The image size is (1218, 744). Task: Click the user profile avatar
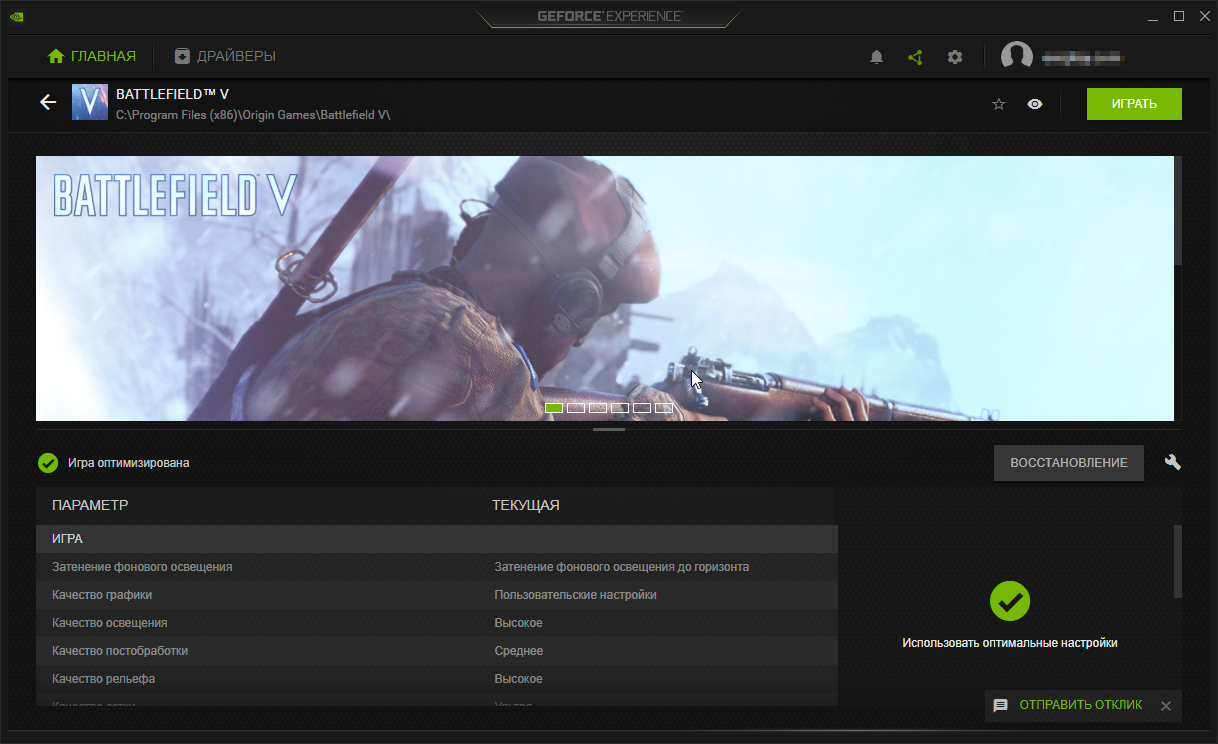[x=1017, y=57]
